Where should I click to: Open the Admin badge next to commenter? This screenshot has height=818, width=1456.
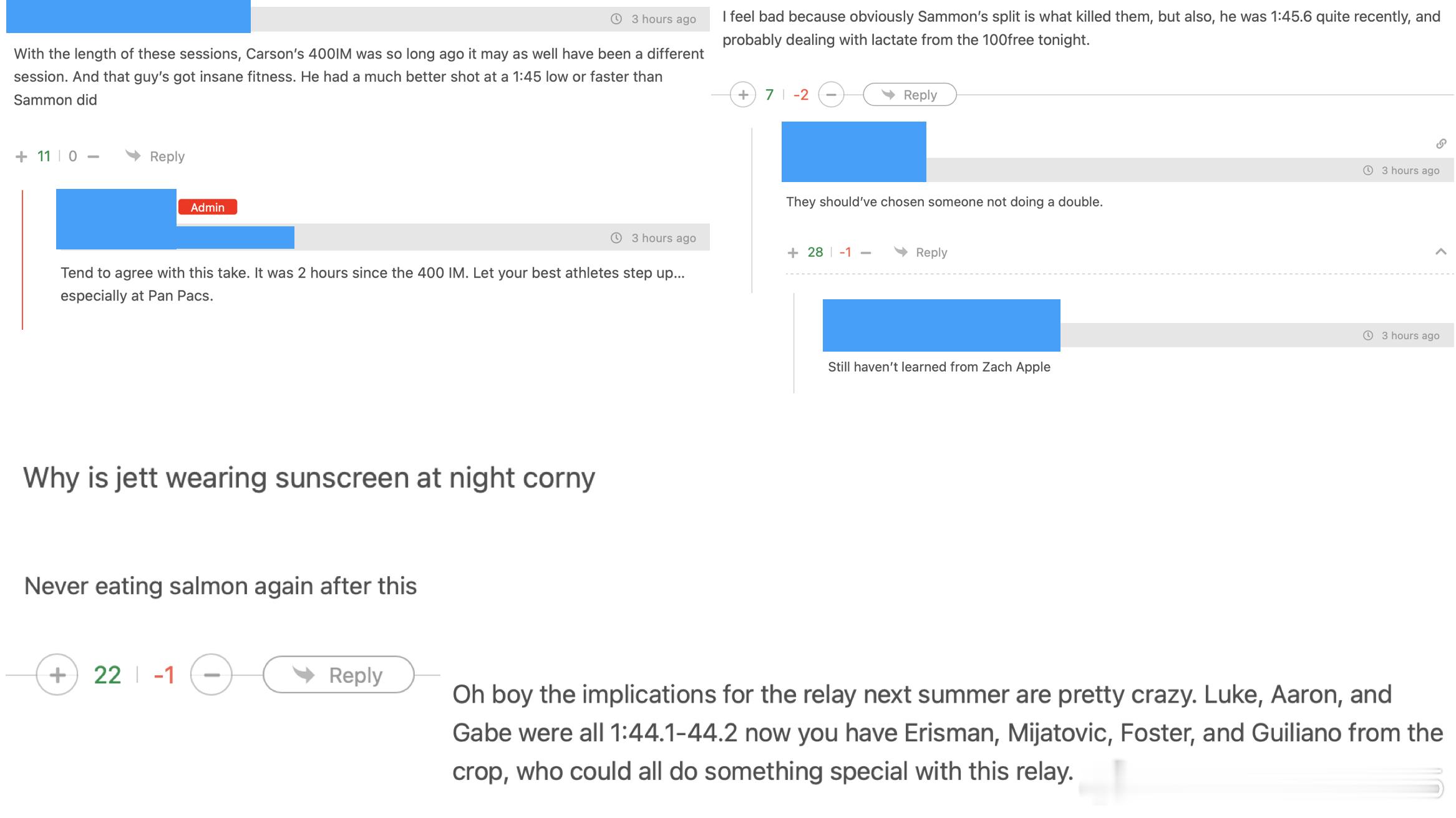click(208, 207)
